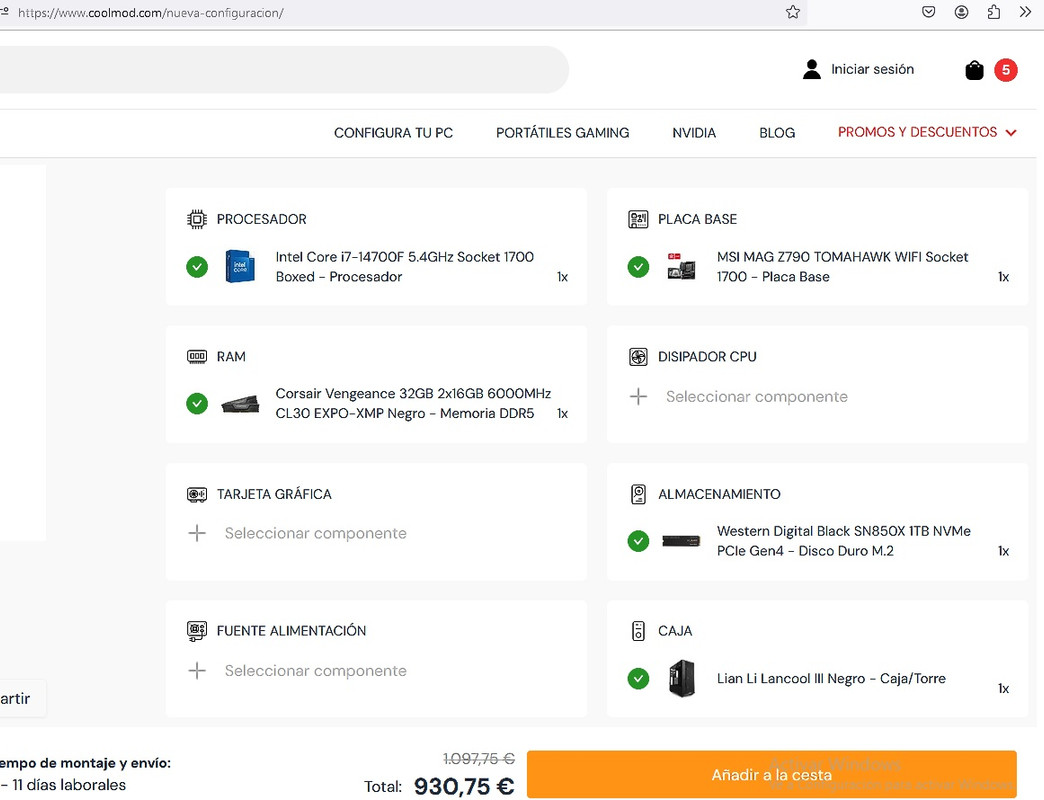
Task: Open the shopping bag cart icon
Action: click(x=974, y=70)
